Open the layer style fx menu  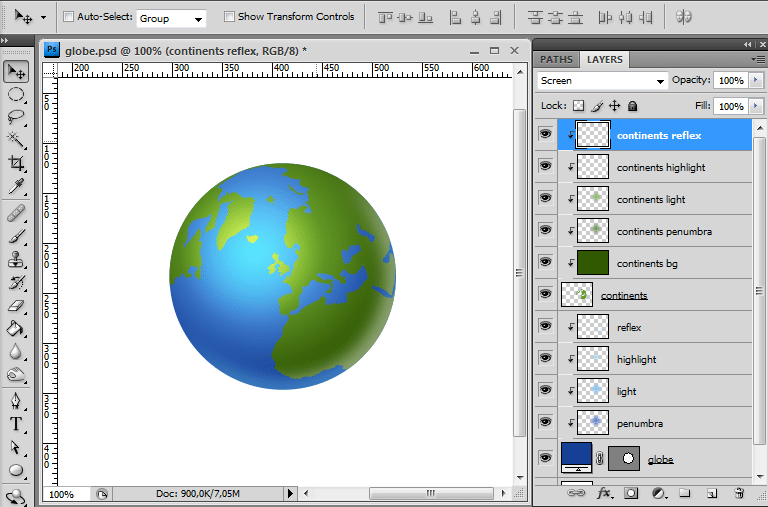[x=604, y=493]
